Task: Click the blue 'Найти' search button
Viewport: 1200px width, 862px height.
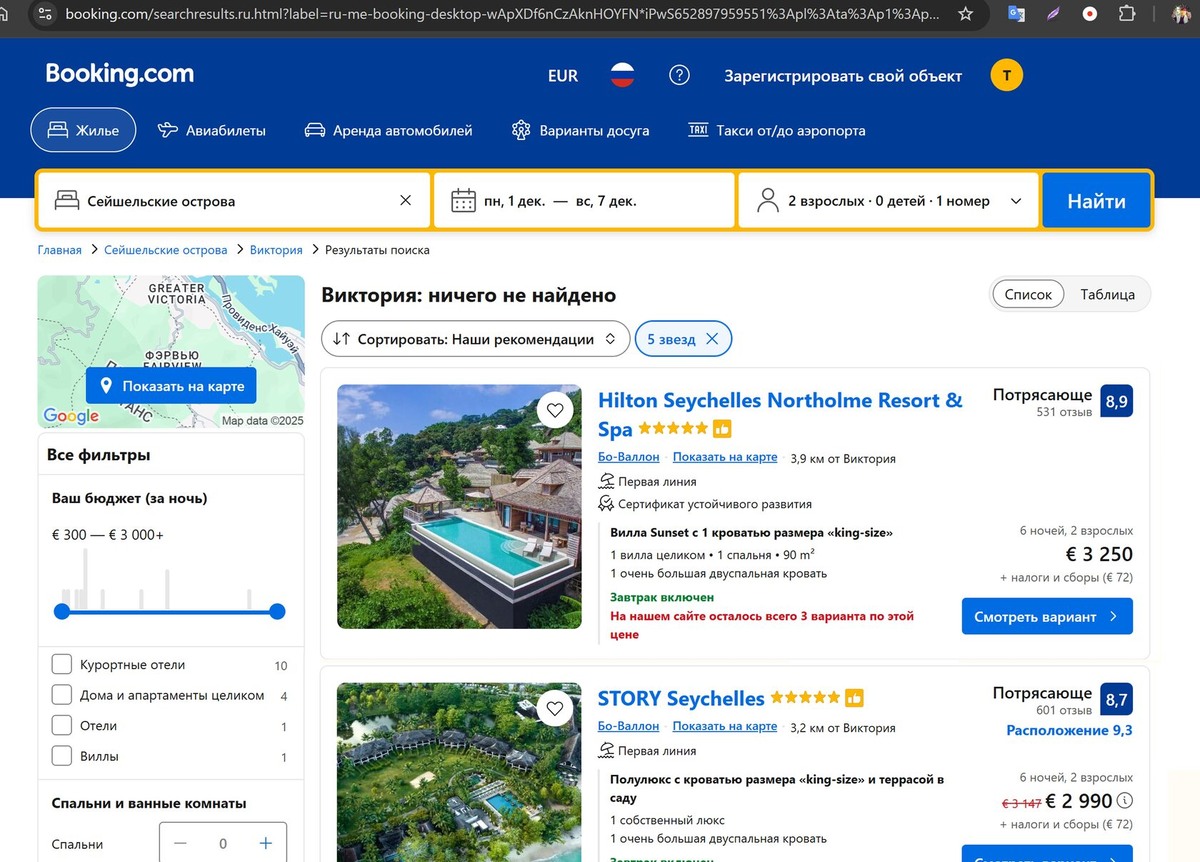Action: click(x=1096, y=201)
